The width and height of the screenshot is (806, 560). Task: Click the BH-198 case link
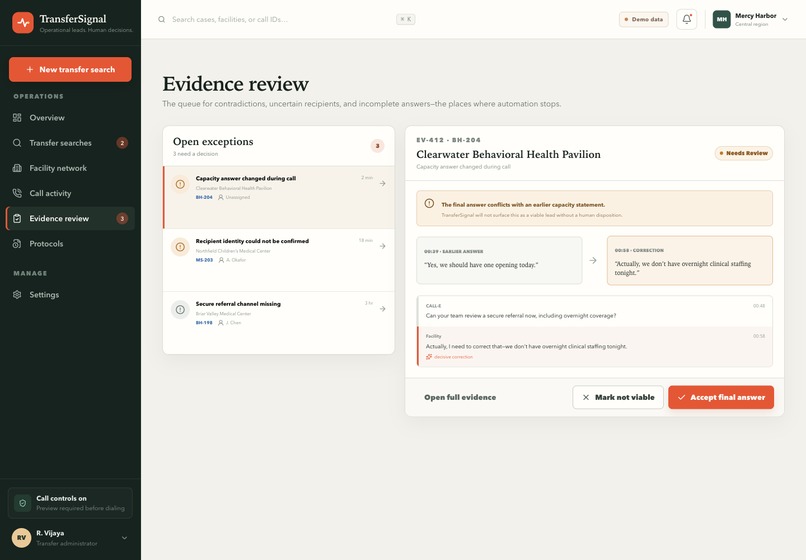[204, 323]
